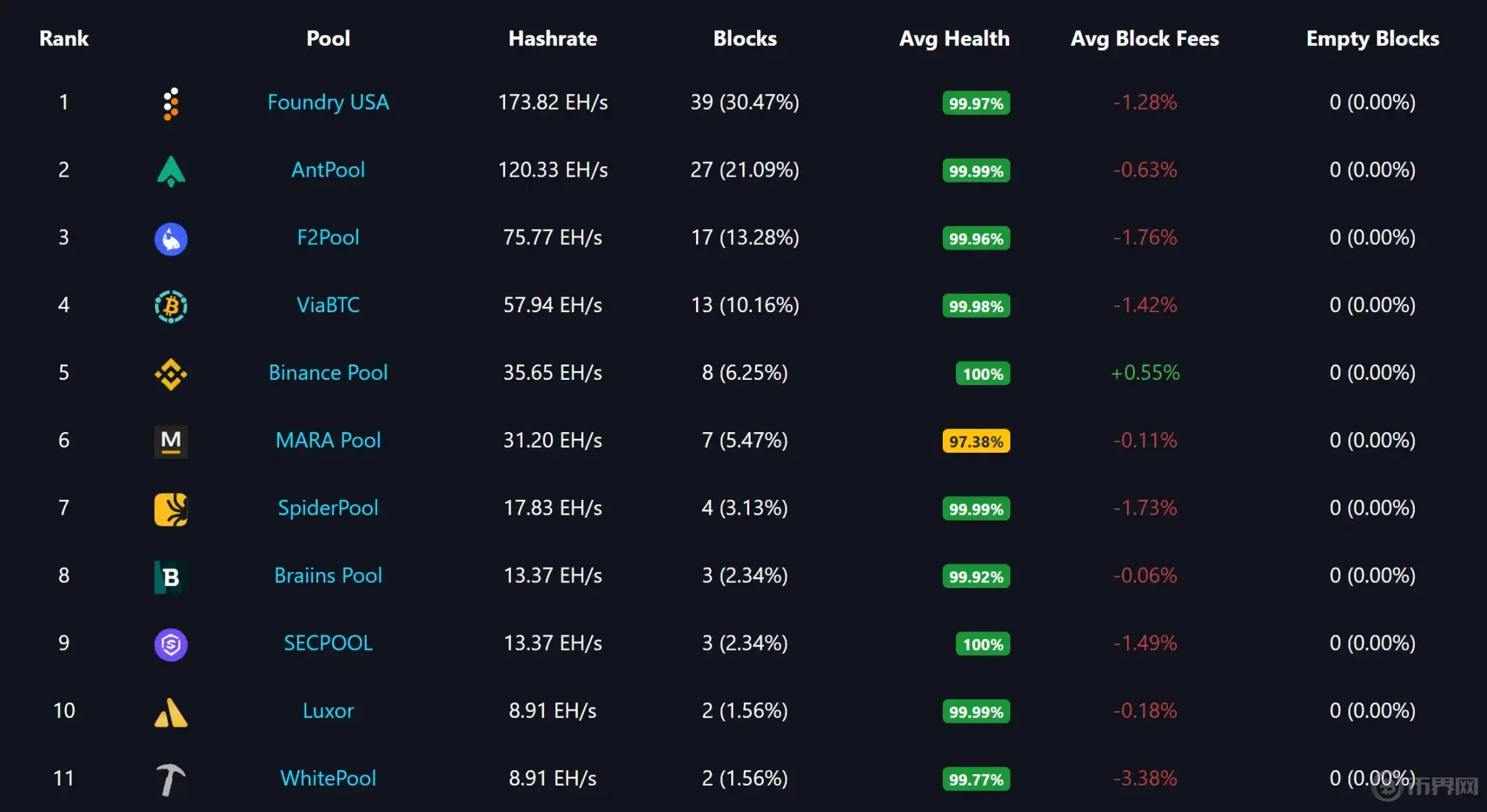Click the yellow Binance Pool diamond icon

tap(171, 374)
